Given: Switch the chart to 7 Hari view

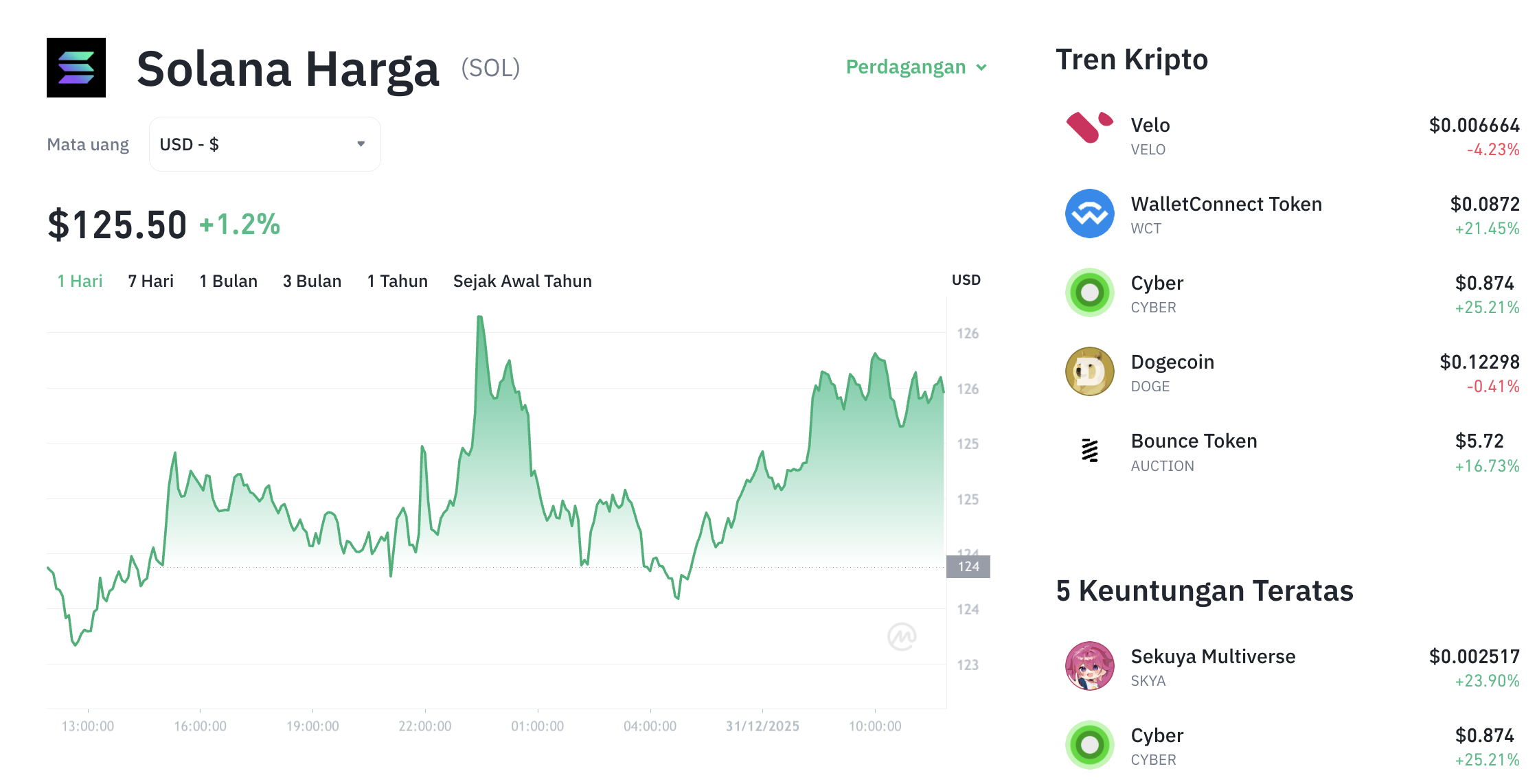Looking at the screenshot, I should 150,280.
